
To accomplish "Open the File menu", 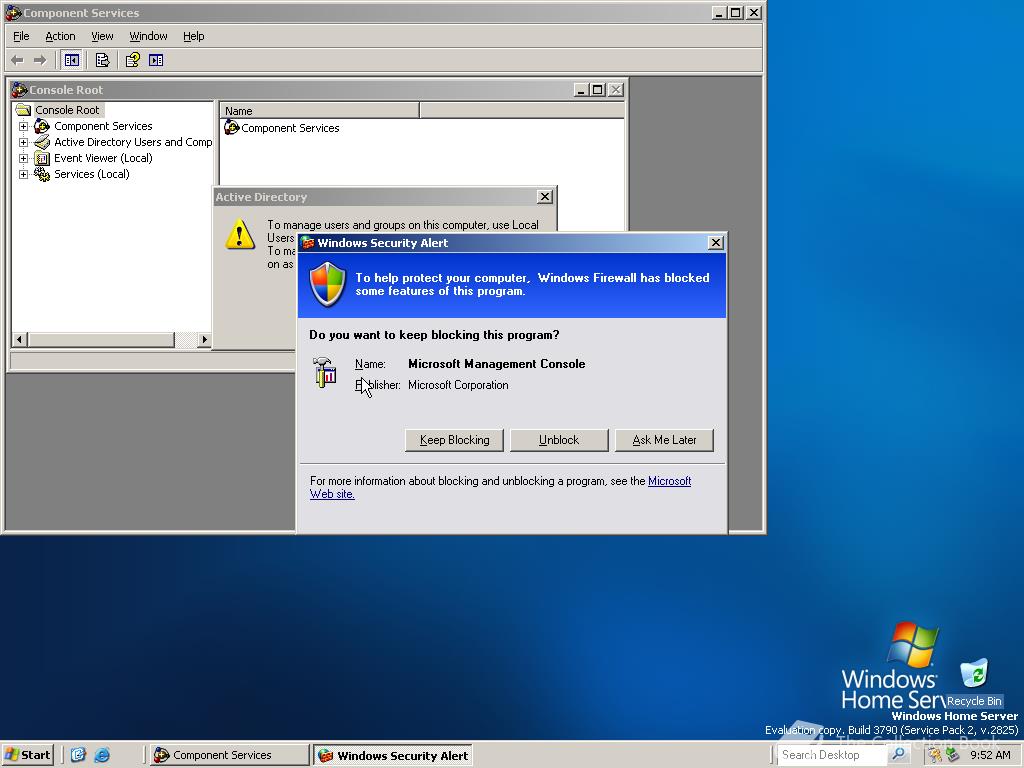I will point(21,36).
